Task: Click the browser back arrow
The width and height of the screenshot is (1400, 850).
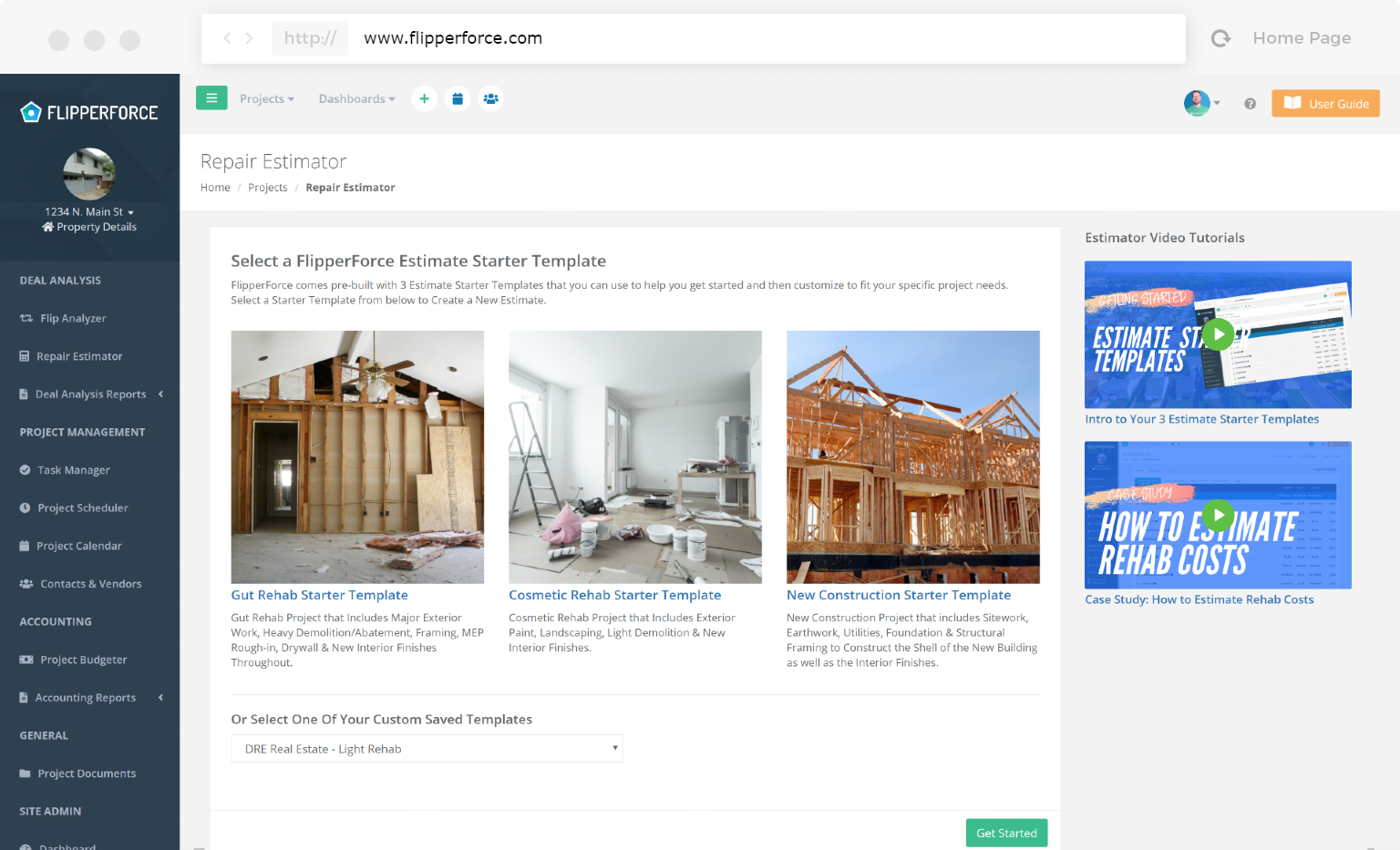Action: pos(227,38)
